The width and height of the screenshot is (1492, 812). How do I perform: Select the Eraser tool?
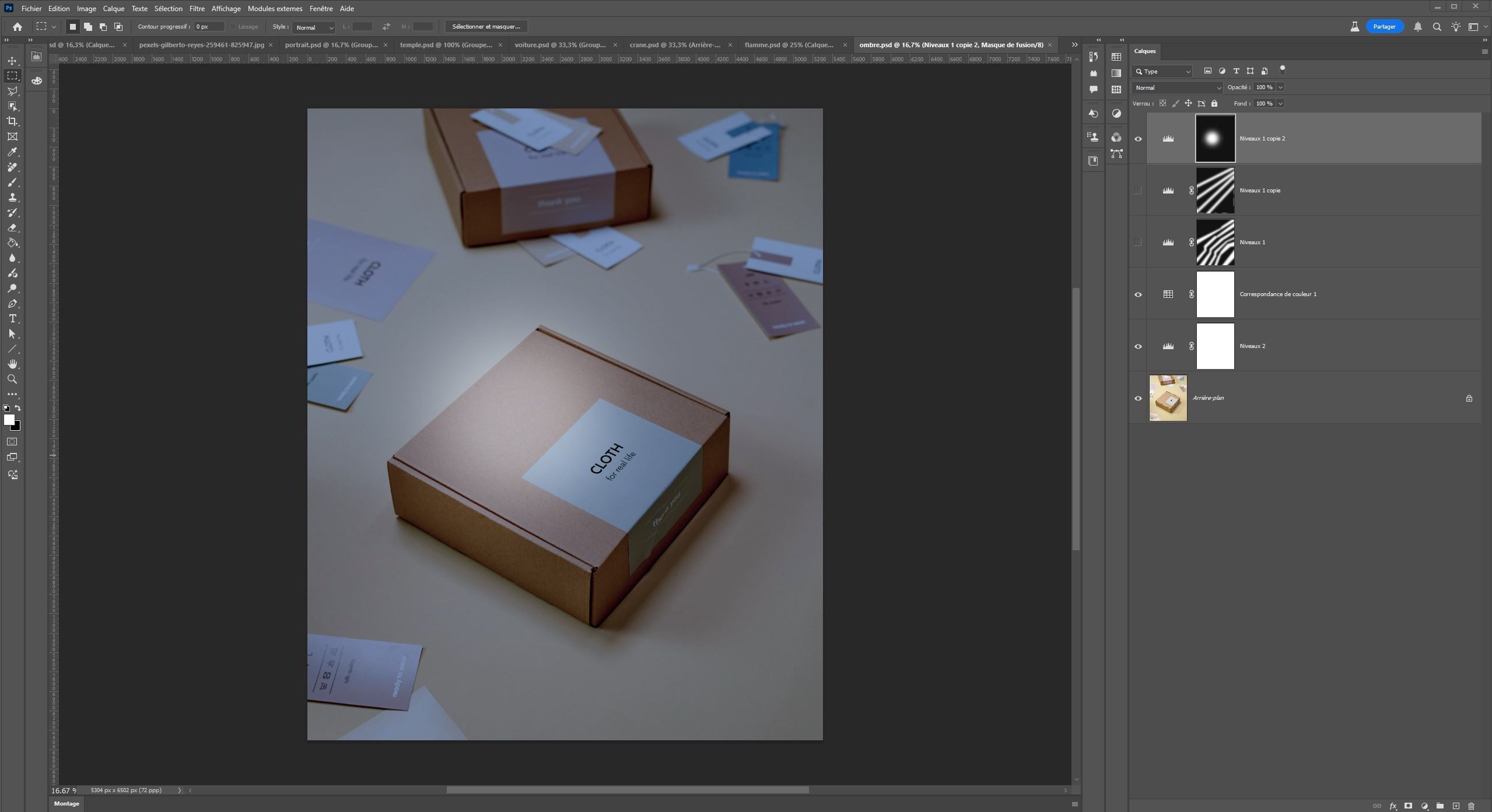click(12, 228)
